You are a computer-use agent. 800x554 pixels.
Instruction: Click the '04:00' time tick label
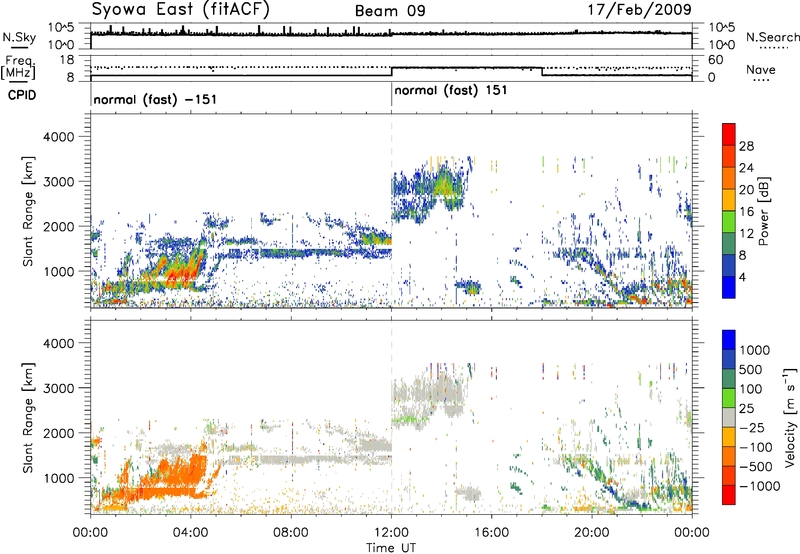[x=191, y=533]
